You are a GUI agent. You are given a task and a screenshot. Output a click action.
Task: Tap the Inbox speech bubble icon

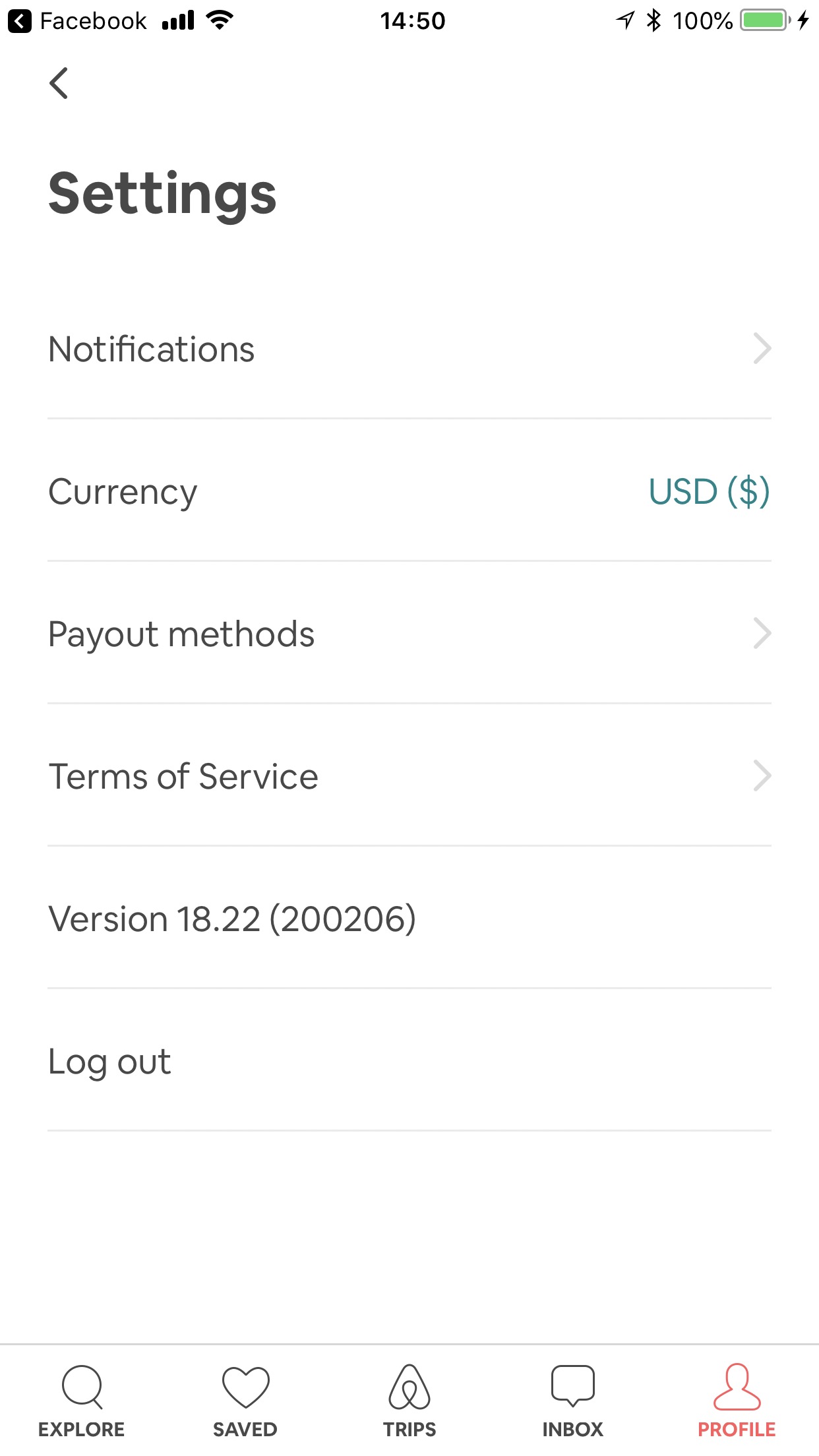[x=572, y=1385]
